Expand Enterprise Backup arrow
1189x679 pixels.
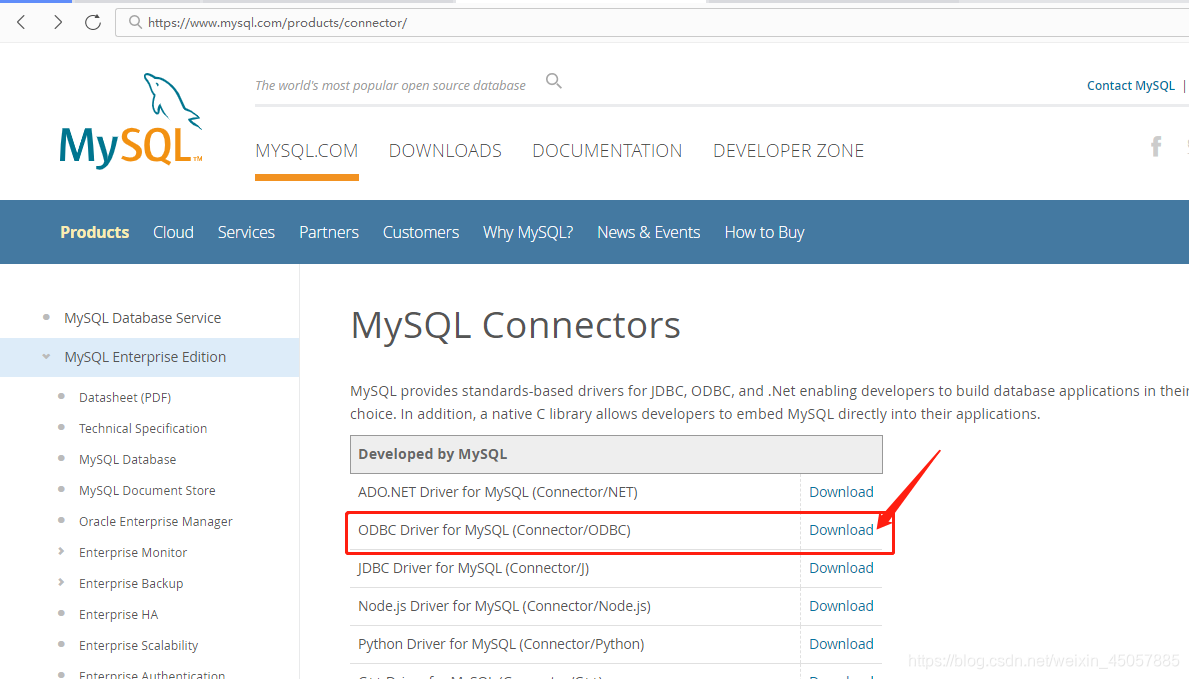[x=61, y=583]
